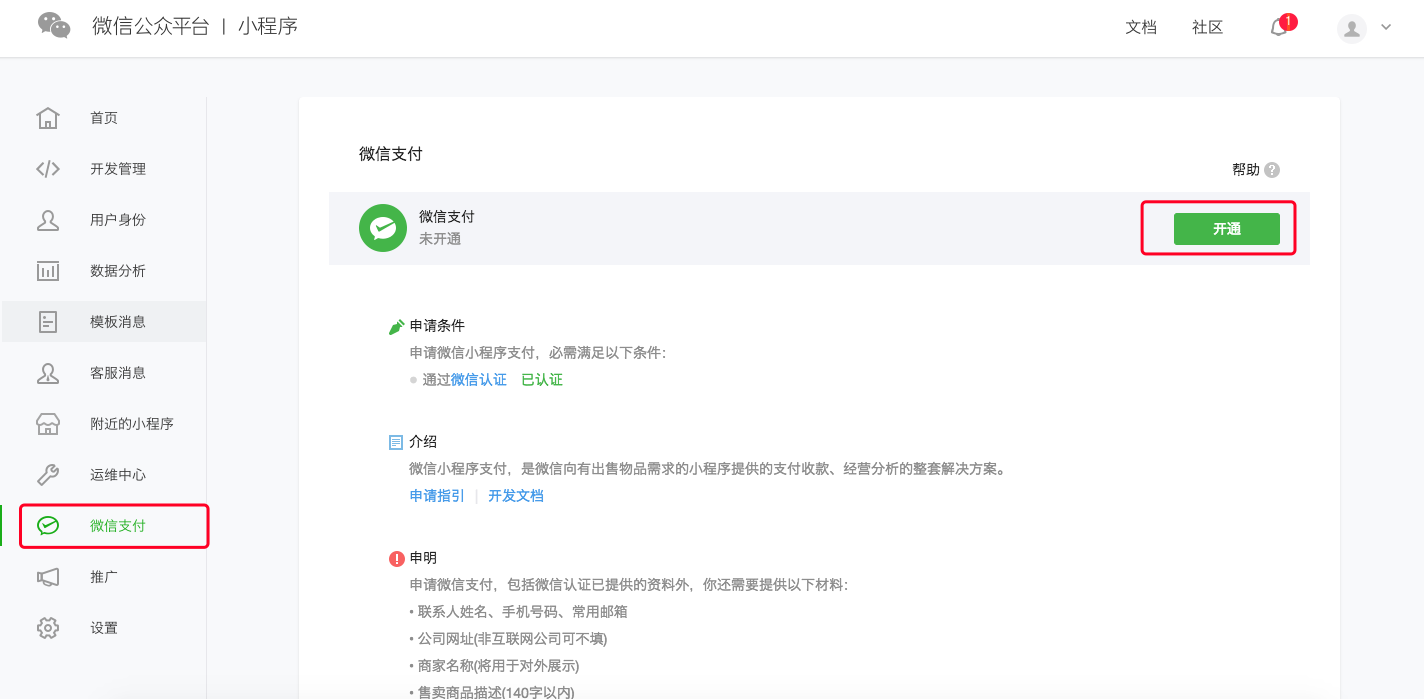Screen dimensions: 1424x699
Task: Click the user avatar in header
Action: pyautogui.click(x=1351, y=28)
